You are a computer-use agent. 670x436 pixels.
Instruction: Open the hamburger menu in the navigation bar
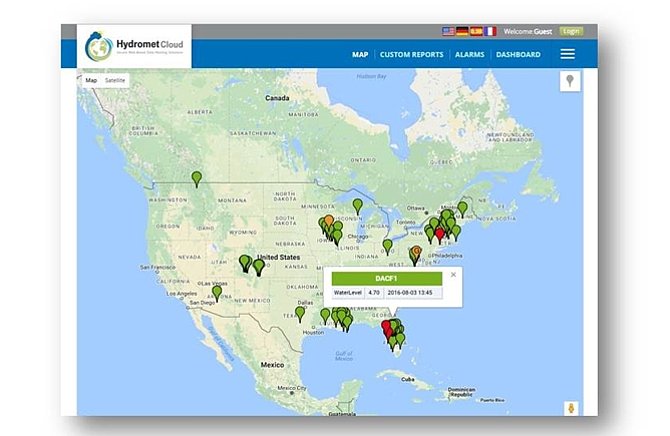(x=567, y=54)
